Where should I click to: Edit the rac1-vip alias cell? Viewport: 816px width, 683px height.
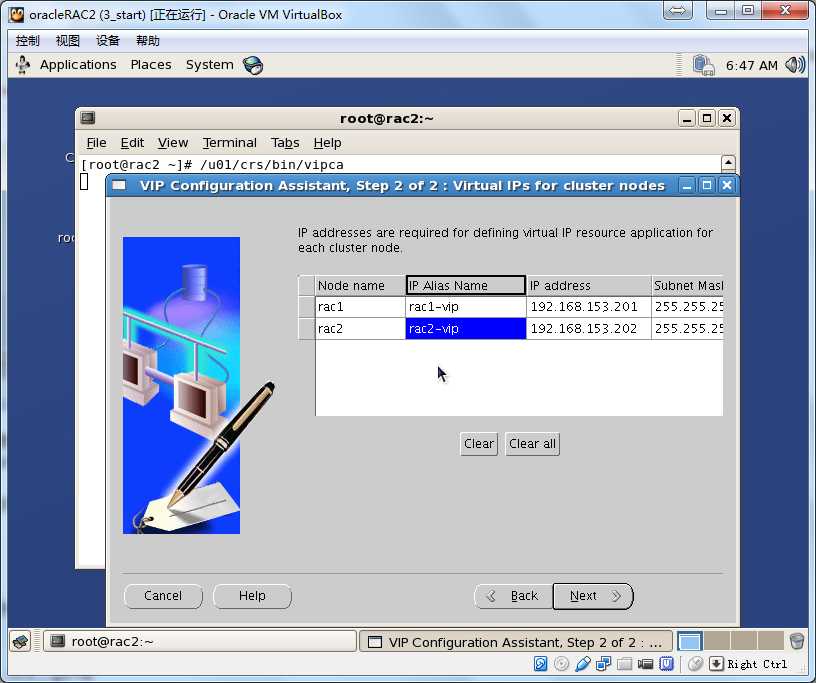(x=466, y=307)
